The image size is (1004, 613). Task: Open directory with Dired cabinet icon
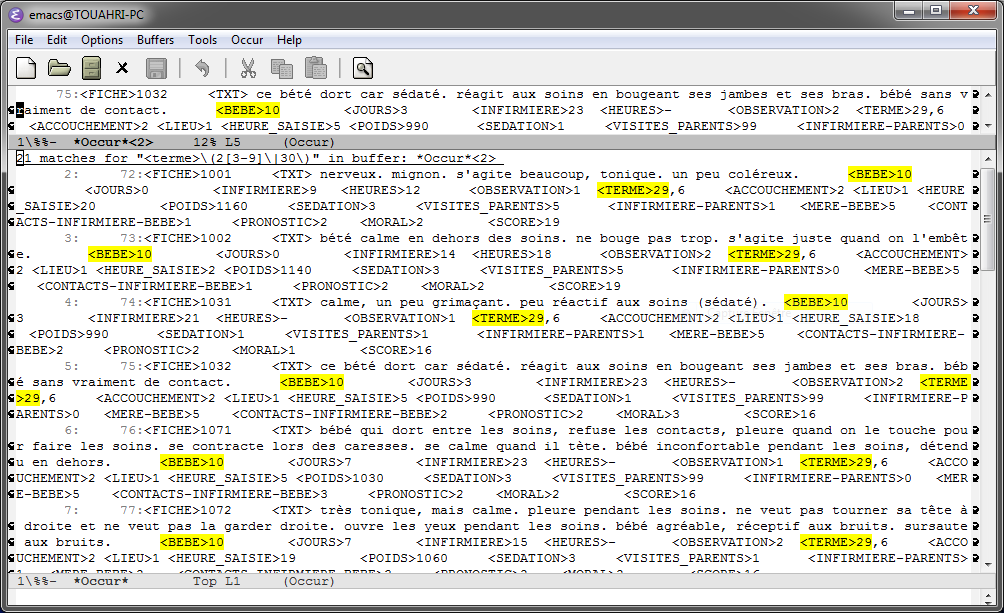(92, 68)
